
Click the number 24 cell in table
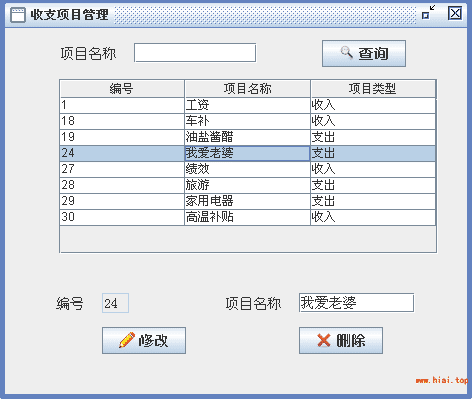[122, 153]
